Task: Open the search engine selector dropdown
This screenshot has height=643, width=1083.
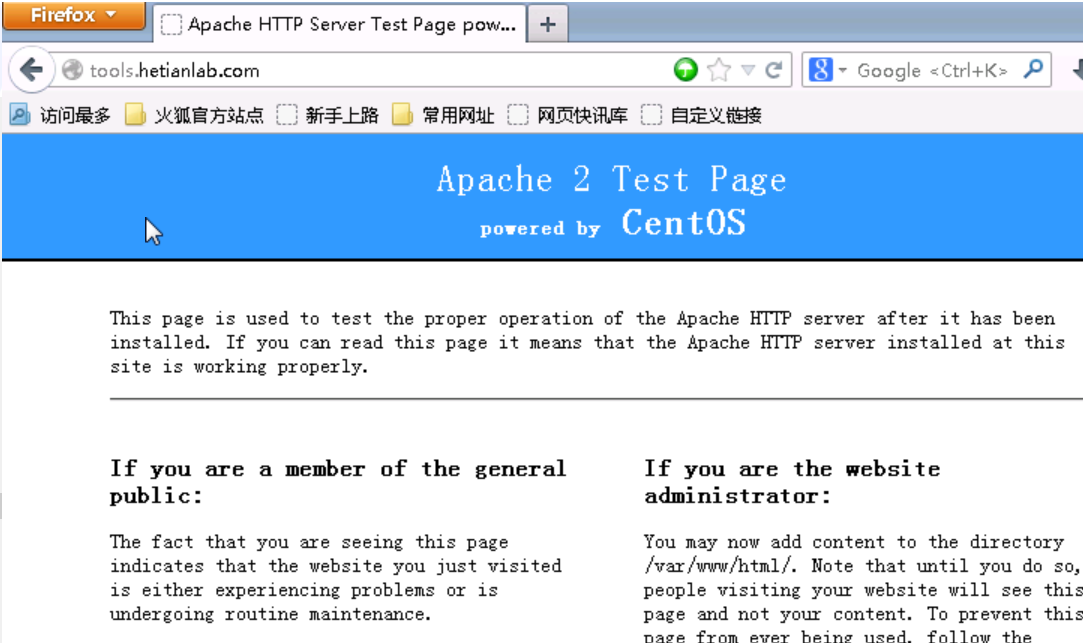Action: click(x=827, y=70)
